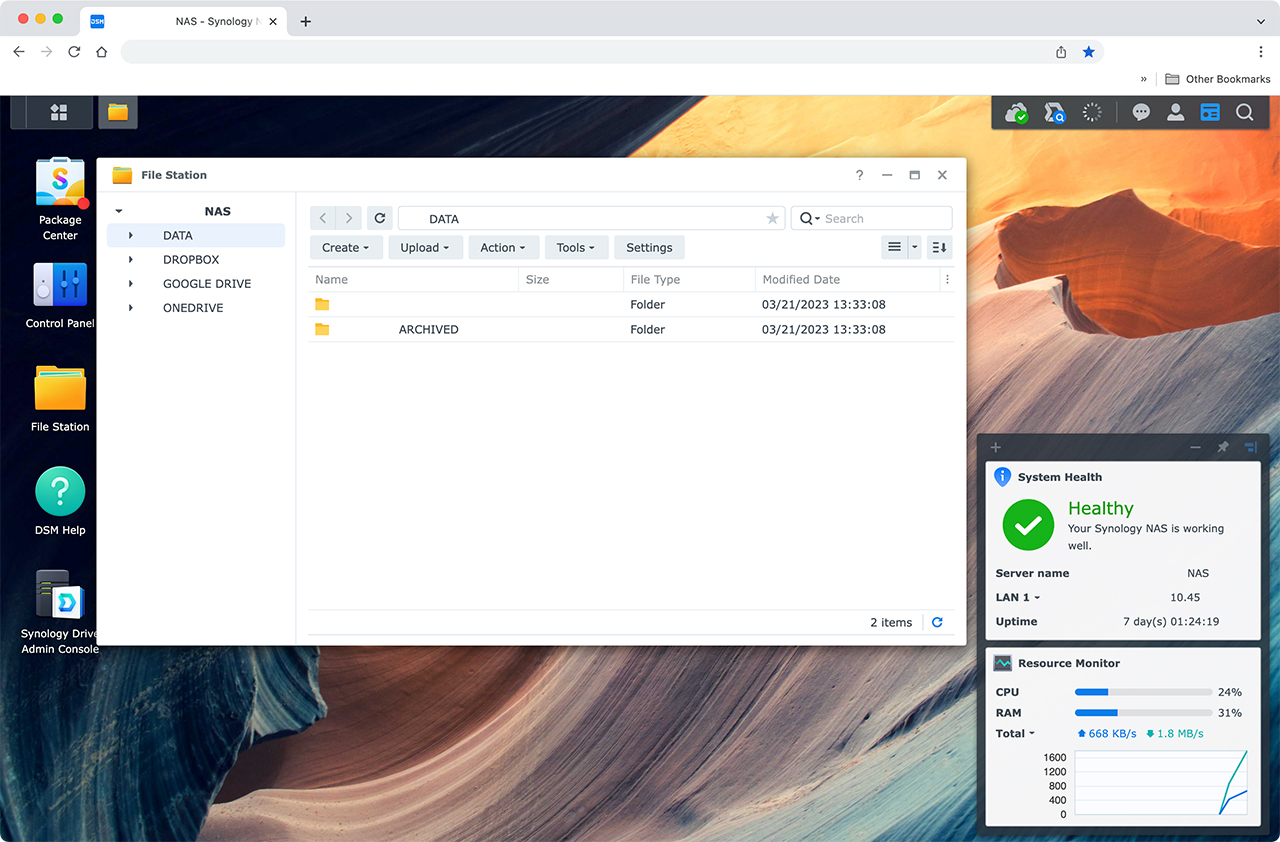
Task: Open File Station Settings
Action: click(649, 247)
